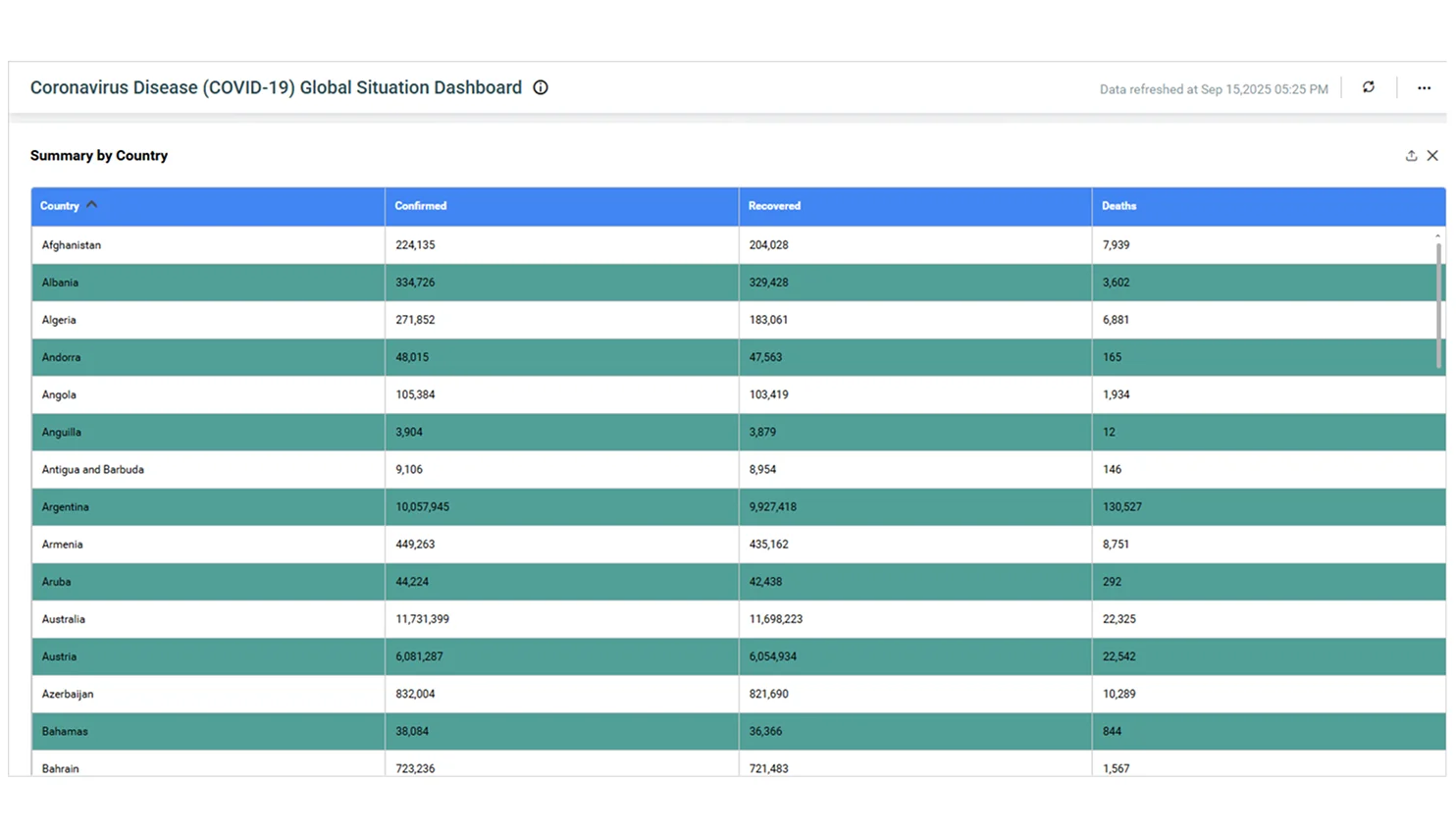Open the dashboard info tooltip icon
The width and height of the screenshot is (1456, 834).
[x=540, y=87]
